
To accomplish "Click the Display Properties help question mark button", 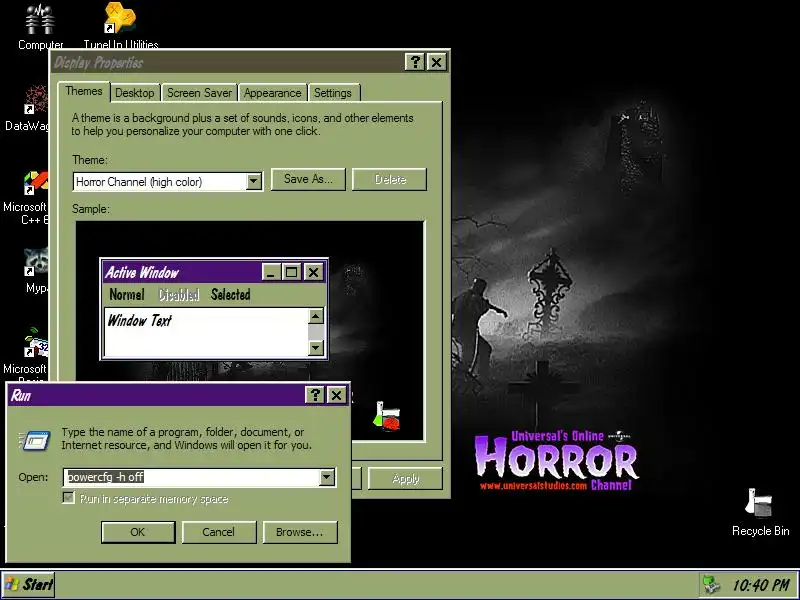I will tap(415, 62).
